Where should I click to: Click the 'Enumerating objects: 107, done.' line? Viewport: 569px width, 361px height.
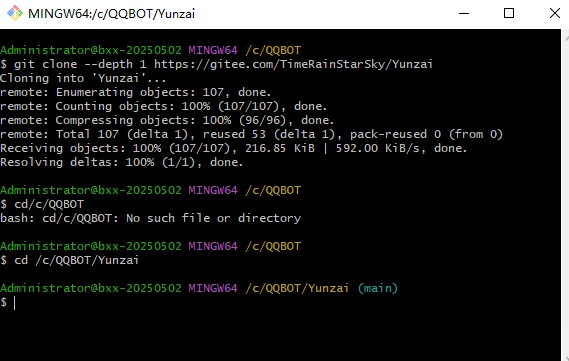135,92
